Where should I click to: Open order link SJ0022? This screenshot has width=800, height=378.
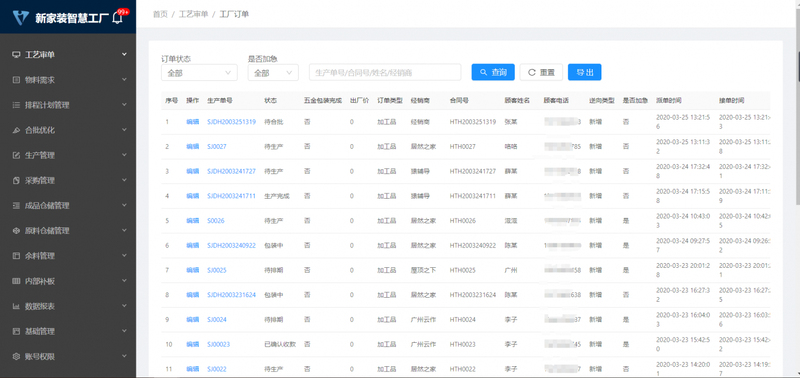coord(217,369)
